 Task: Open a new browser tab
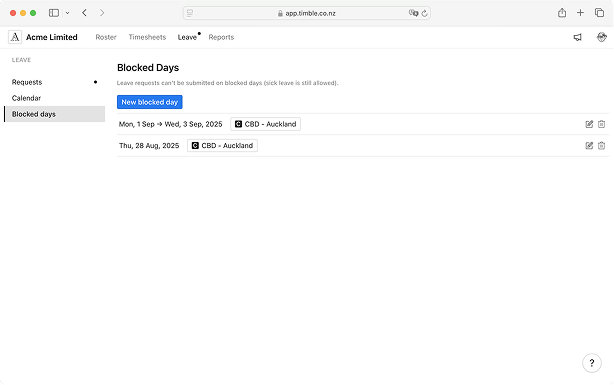(580, 13)
